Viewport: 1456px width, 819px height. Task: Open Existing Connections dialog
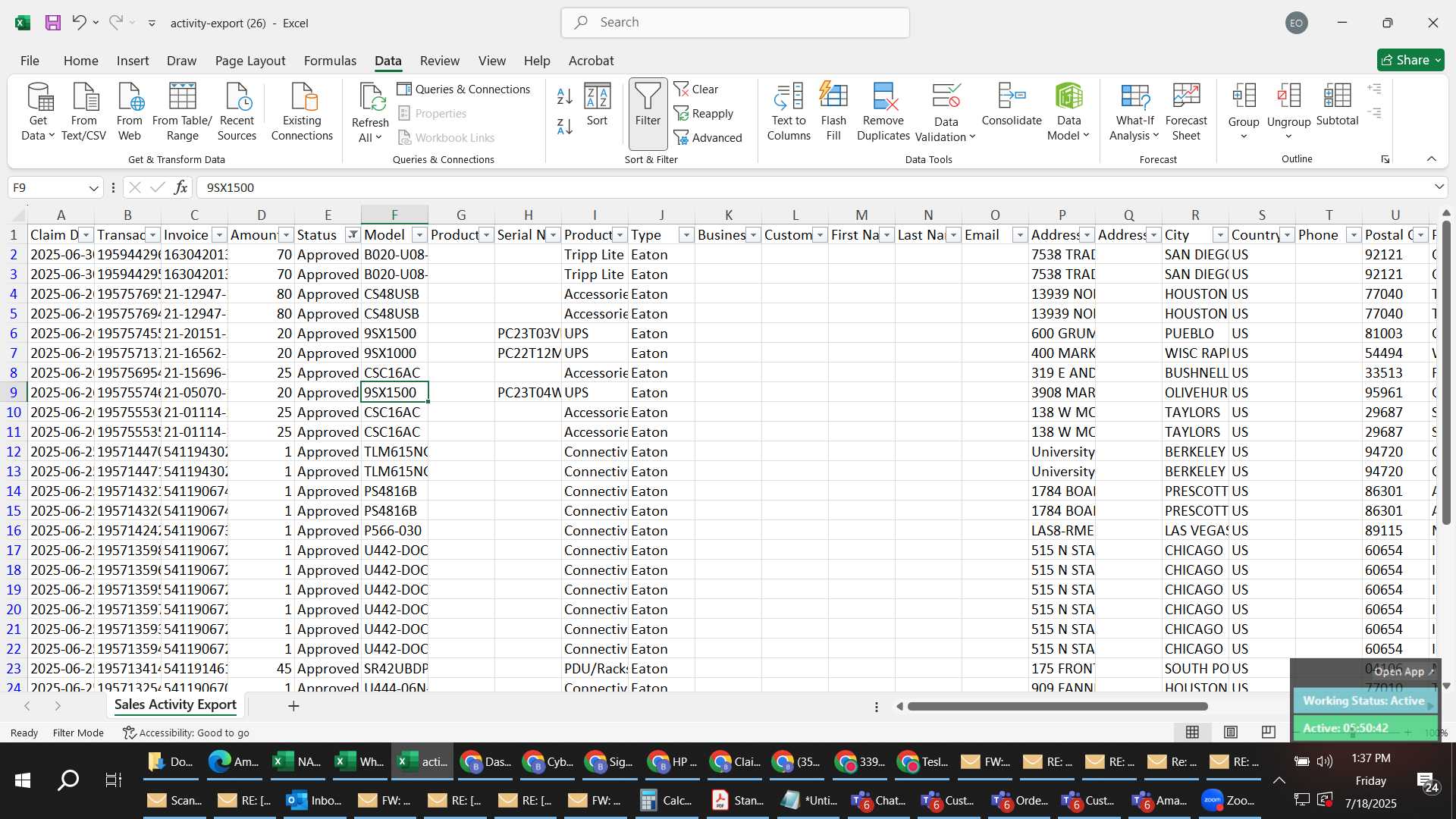click(x=302, y=112)
